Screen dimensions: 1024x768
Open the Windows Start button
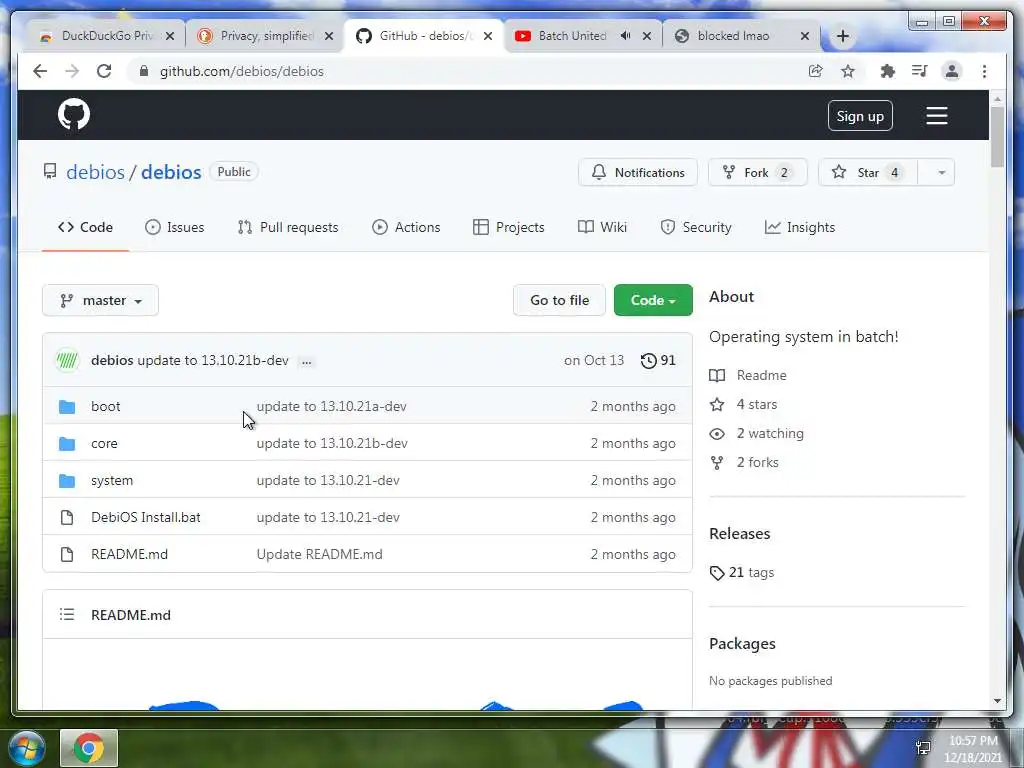point(27,748)
